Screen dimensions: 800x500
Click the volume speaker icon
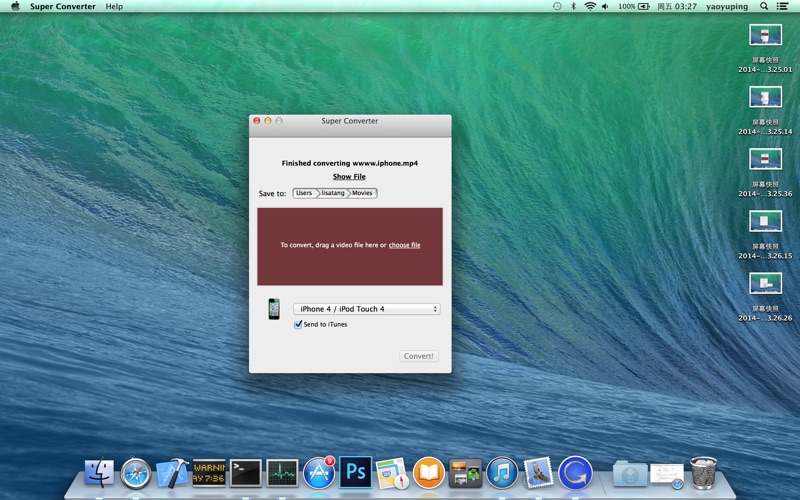(605, 6)
